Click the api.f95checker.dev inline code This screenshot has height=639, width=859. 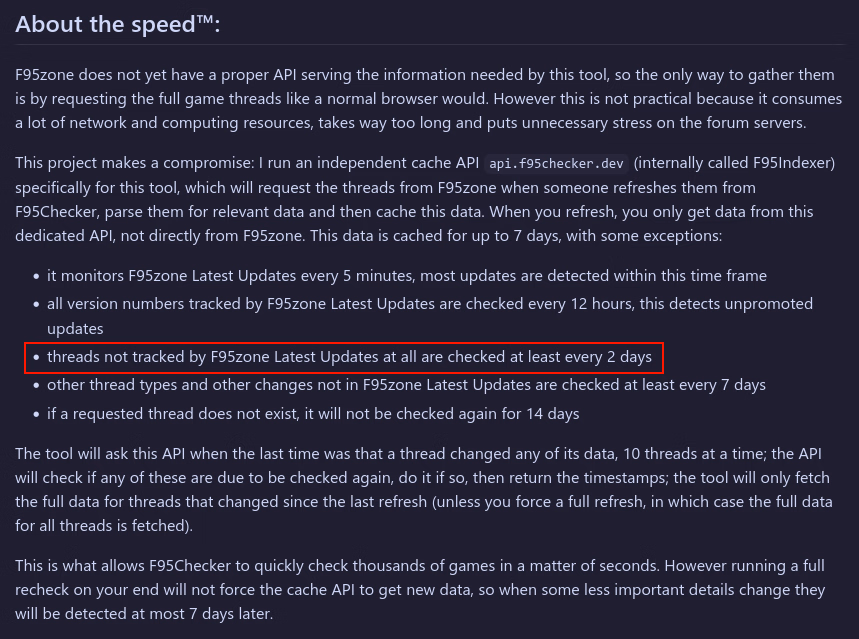coord(556,163)
